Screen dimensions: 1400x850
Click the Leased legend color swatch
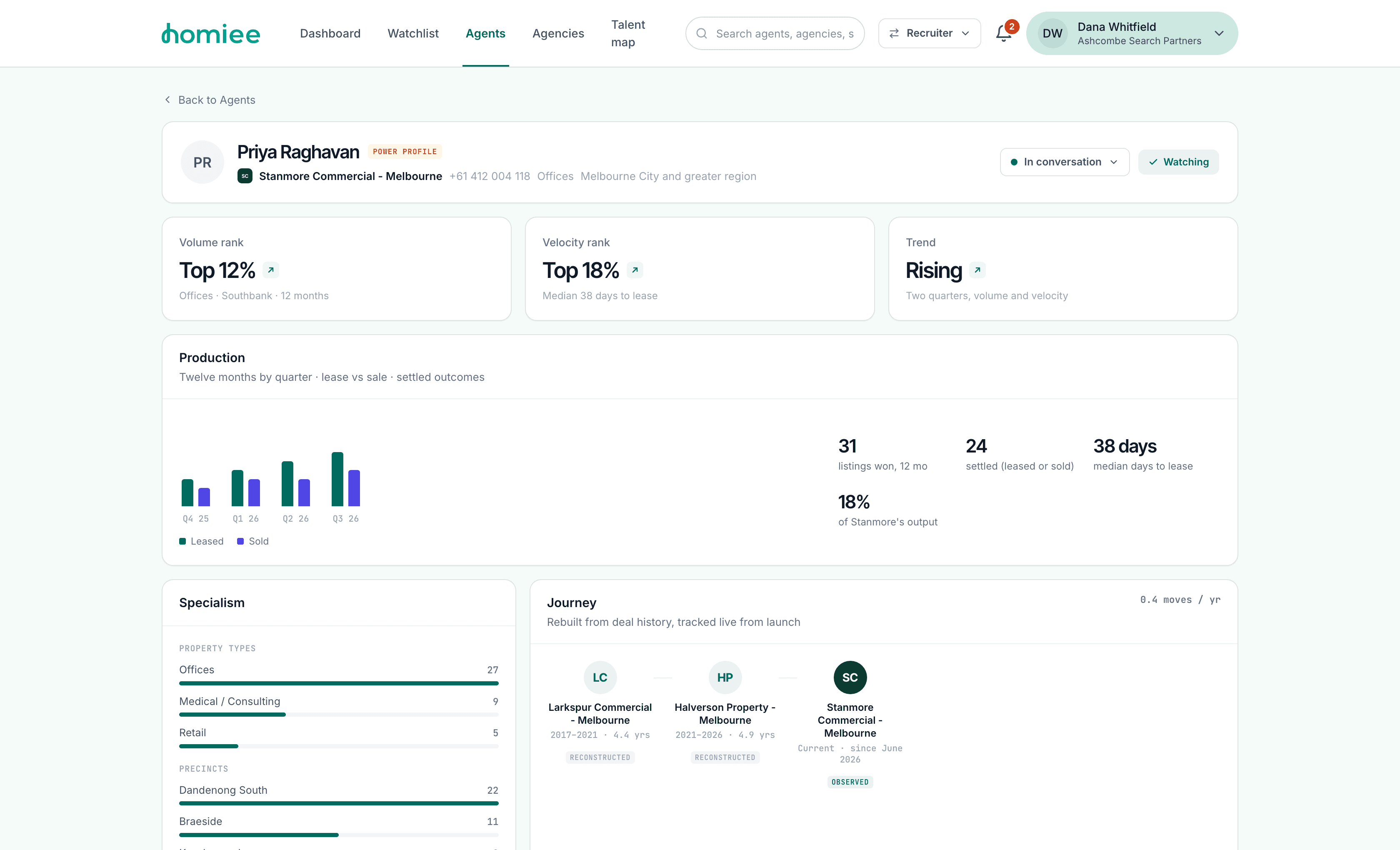tap(182, 541)
